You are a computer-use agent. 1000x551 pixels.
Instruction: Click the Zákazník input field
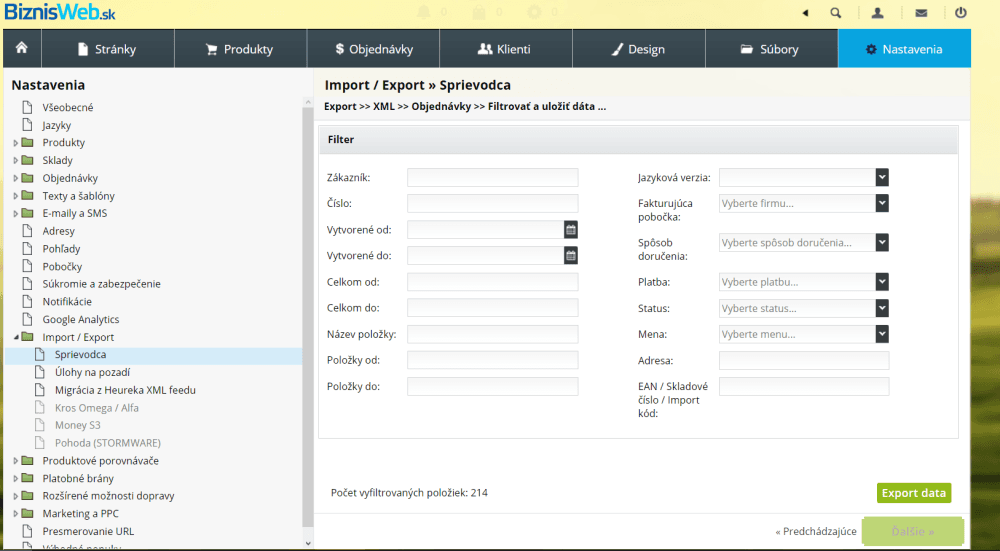(492, 177)
